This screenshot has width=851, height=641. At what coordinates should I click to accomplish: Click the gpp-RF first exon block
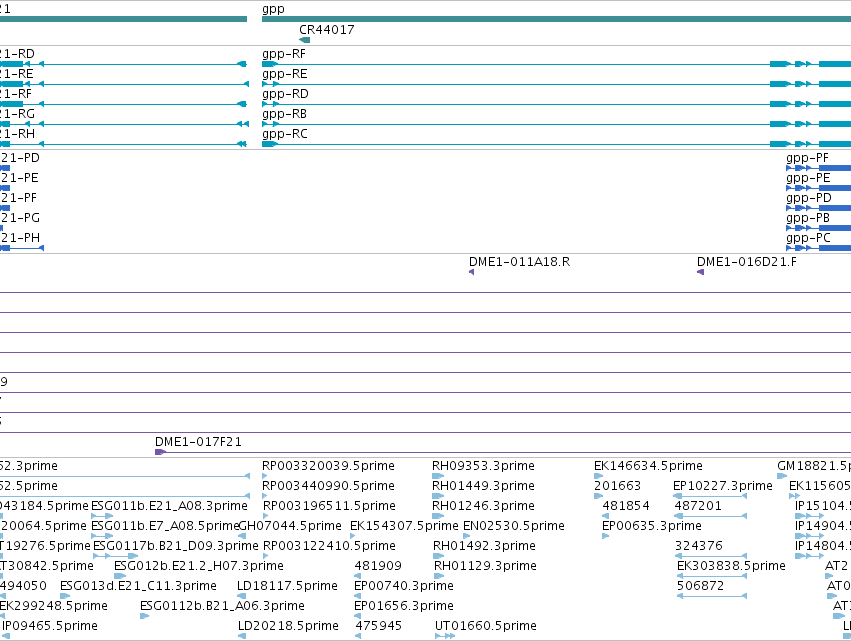pyautogui.click(x=269, y=65)
